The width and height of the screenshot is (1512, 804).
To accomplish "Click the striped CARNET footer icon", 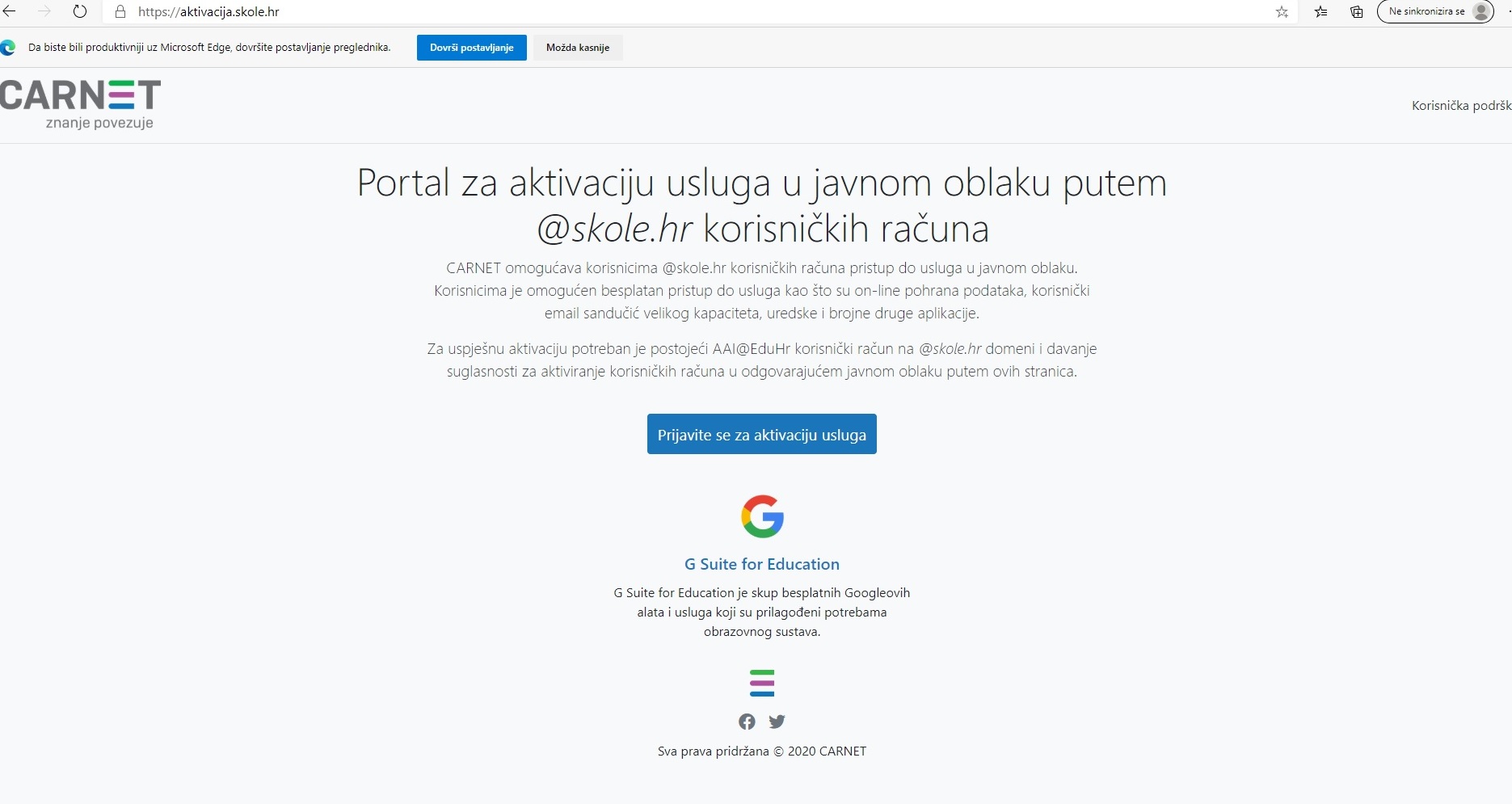I will (762, 683).
